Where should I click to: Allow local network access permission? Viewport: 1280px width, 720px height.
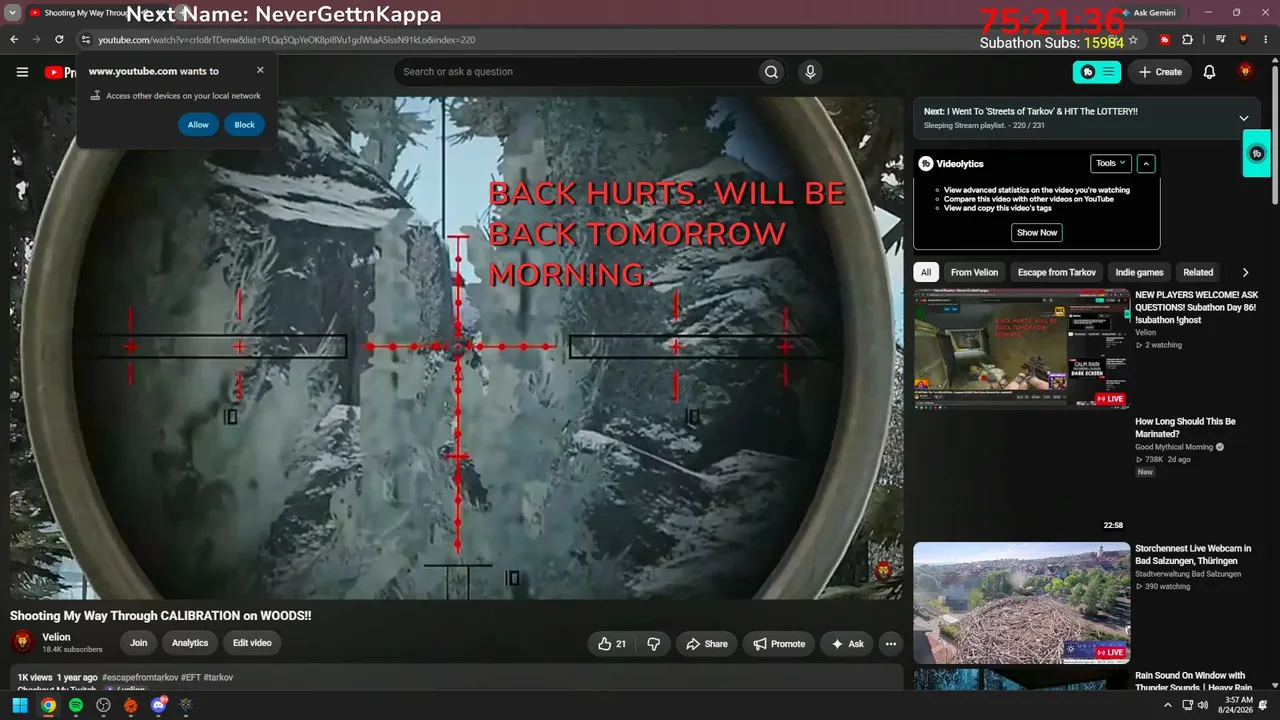[x=198, y=125]
